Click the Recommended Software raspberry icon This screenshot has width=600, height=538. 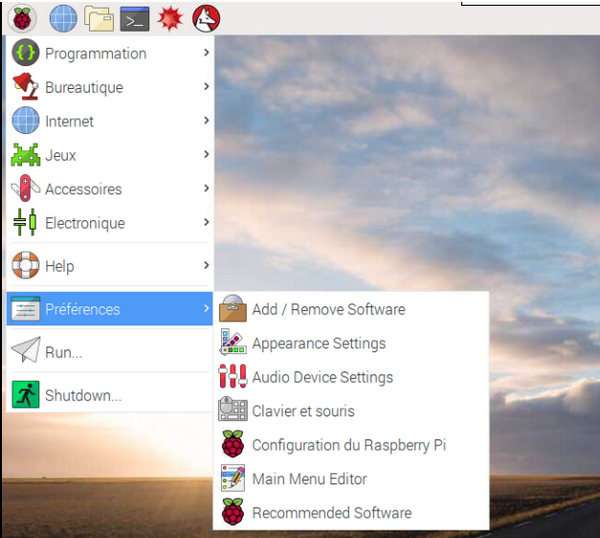click(x=233, y=512)
